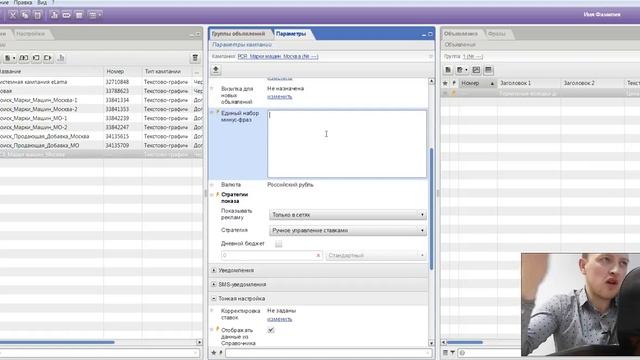Image resolution: width=640 pixels, height=360 pixels.
Task: Open the campaign link next to Кампания label
Action: [x=278, y=56]
